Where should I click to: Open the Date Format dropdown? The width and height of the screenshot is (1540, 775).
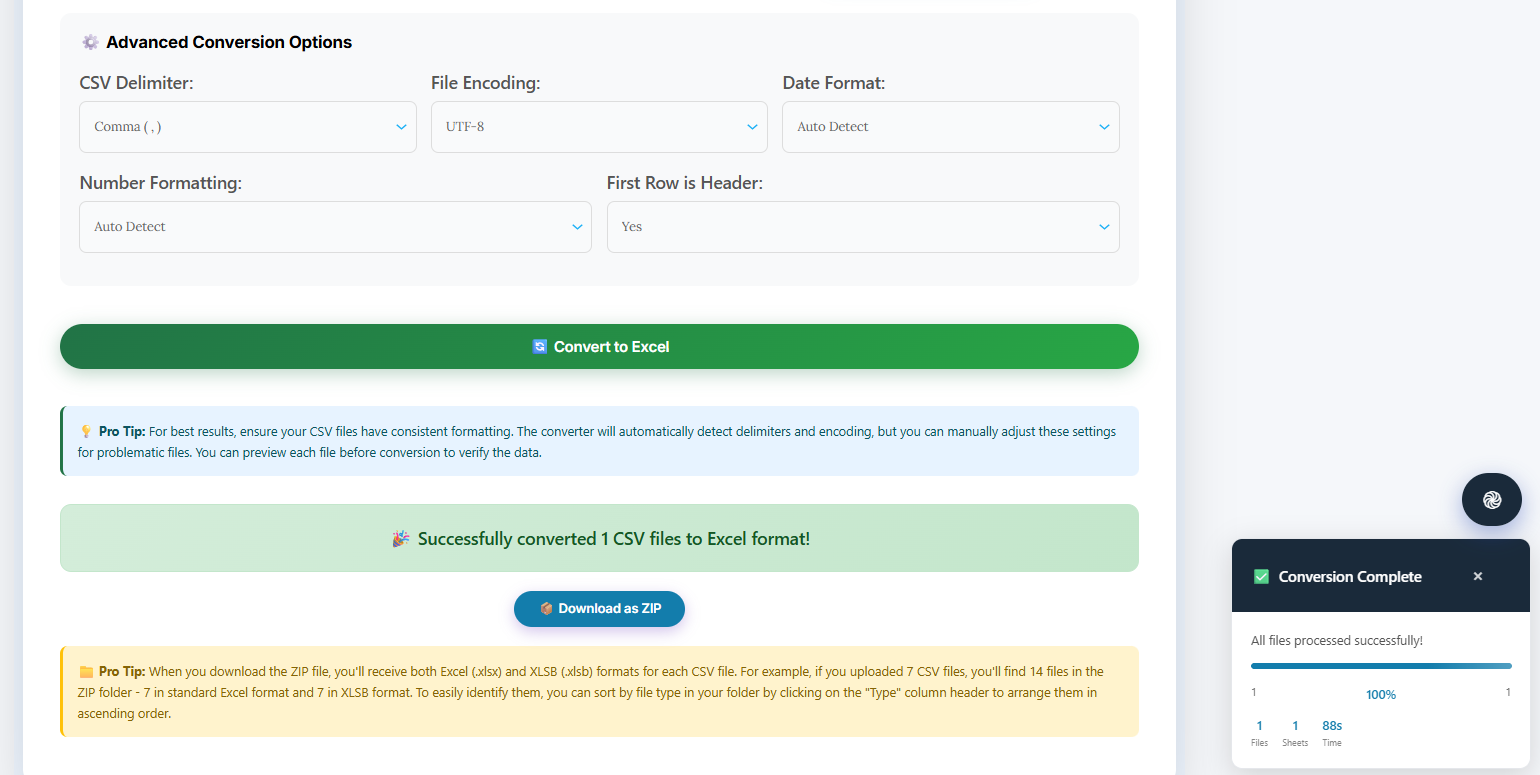950,127
